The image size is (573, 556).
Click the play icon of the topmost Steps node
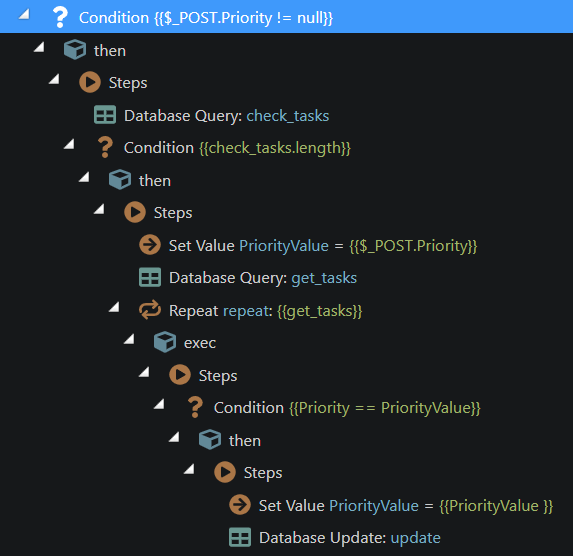[x=90, y=82]
